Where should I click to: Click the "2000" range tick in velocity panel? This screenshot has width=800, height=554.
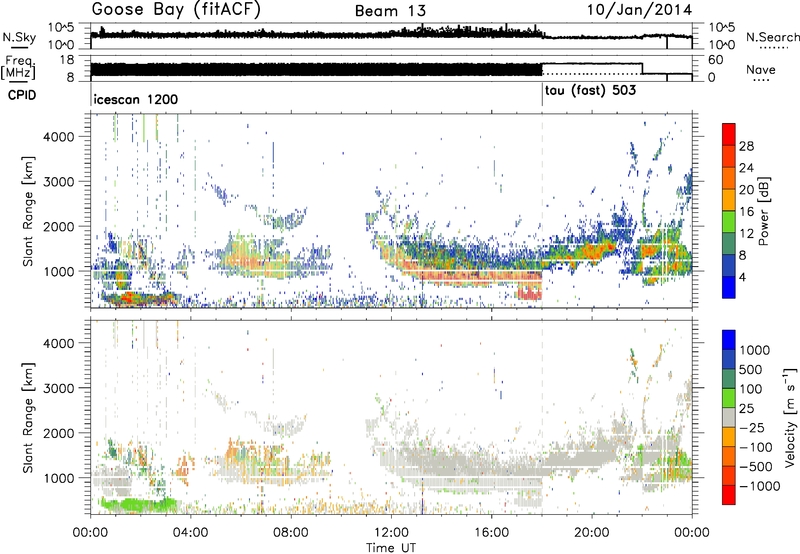pyautogui.click(x=59, y=433)
